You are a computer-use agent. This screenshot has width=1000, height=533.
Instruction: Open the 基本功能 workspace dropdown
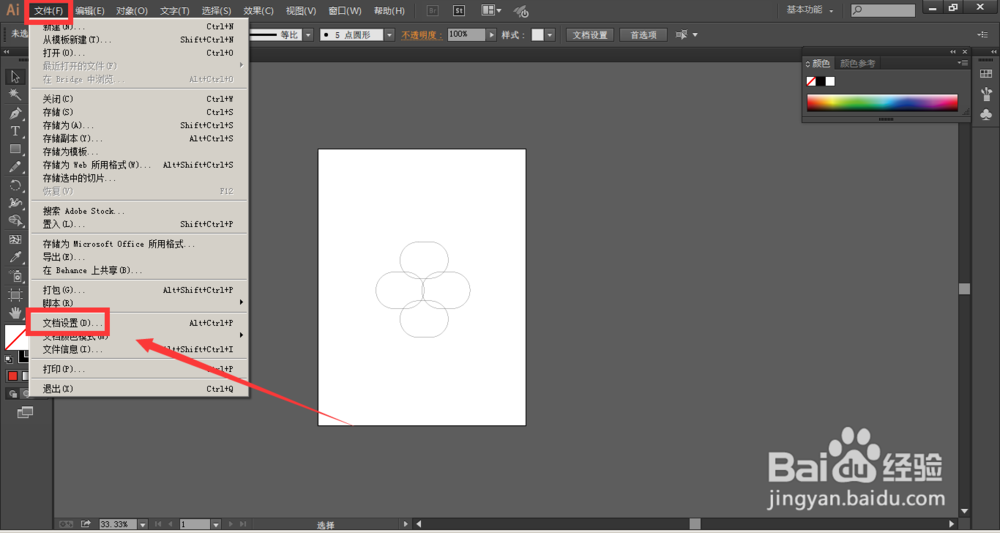(x=810, y=10)
